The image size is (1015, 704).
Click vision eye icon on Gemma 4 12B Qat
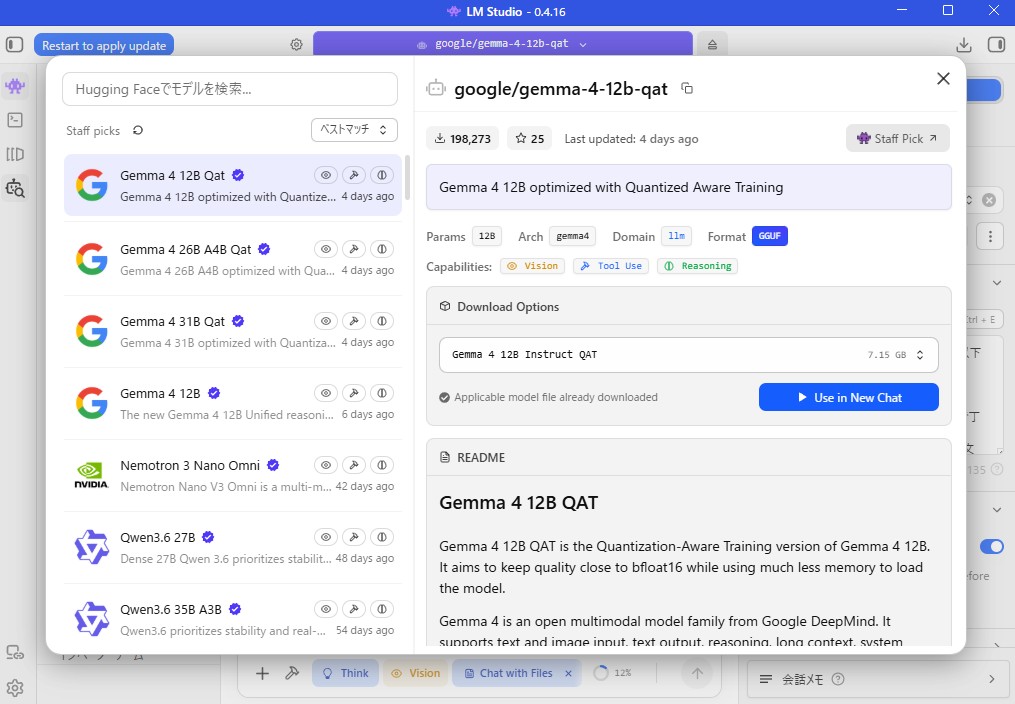[x=326, y=175]
